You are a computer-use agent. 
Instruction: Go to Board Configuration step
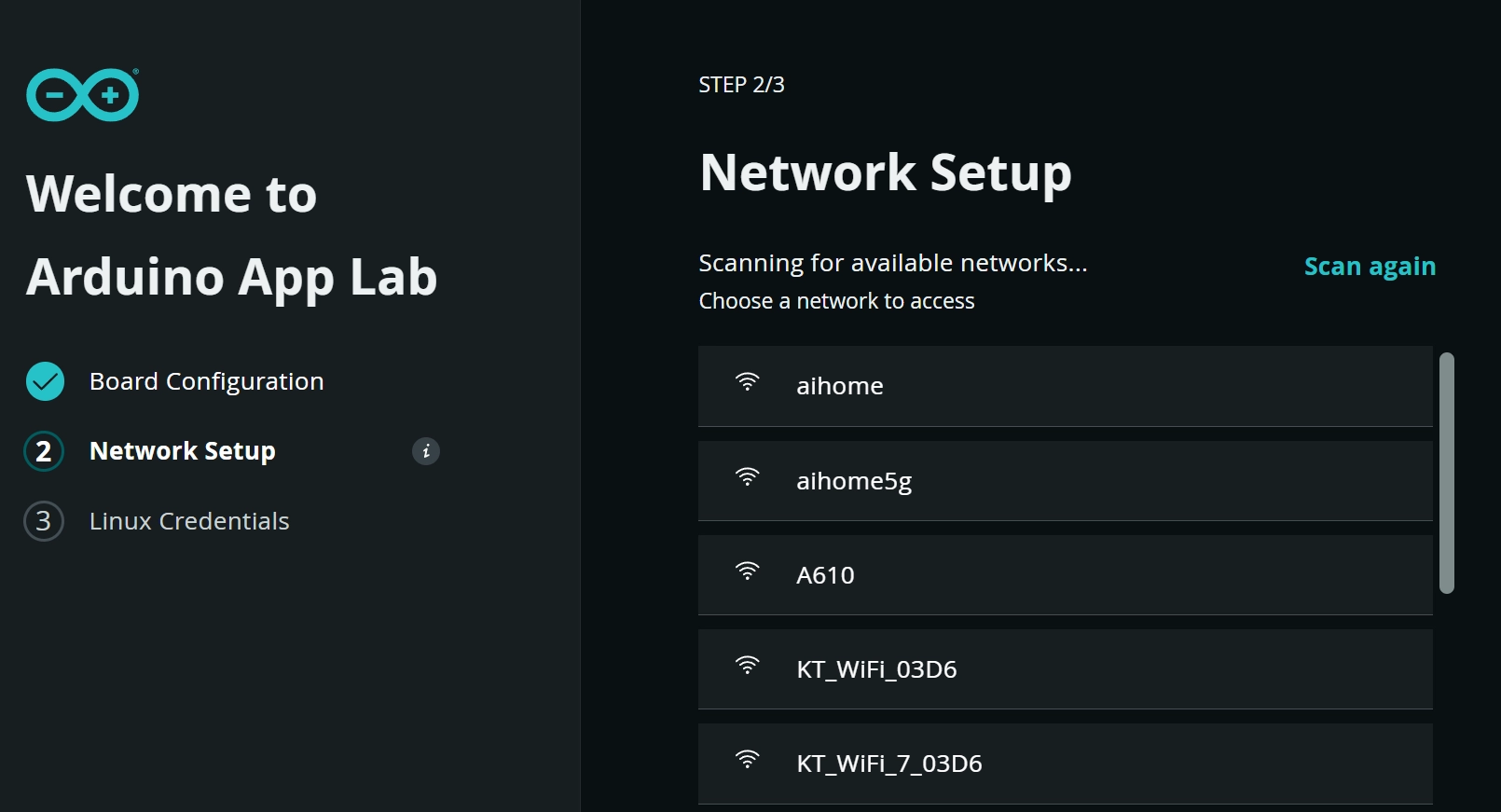coord(206,381)
